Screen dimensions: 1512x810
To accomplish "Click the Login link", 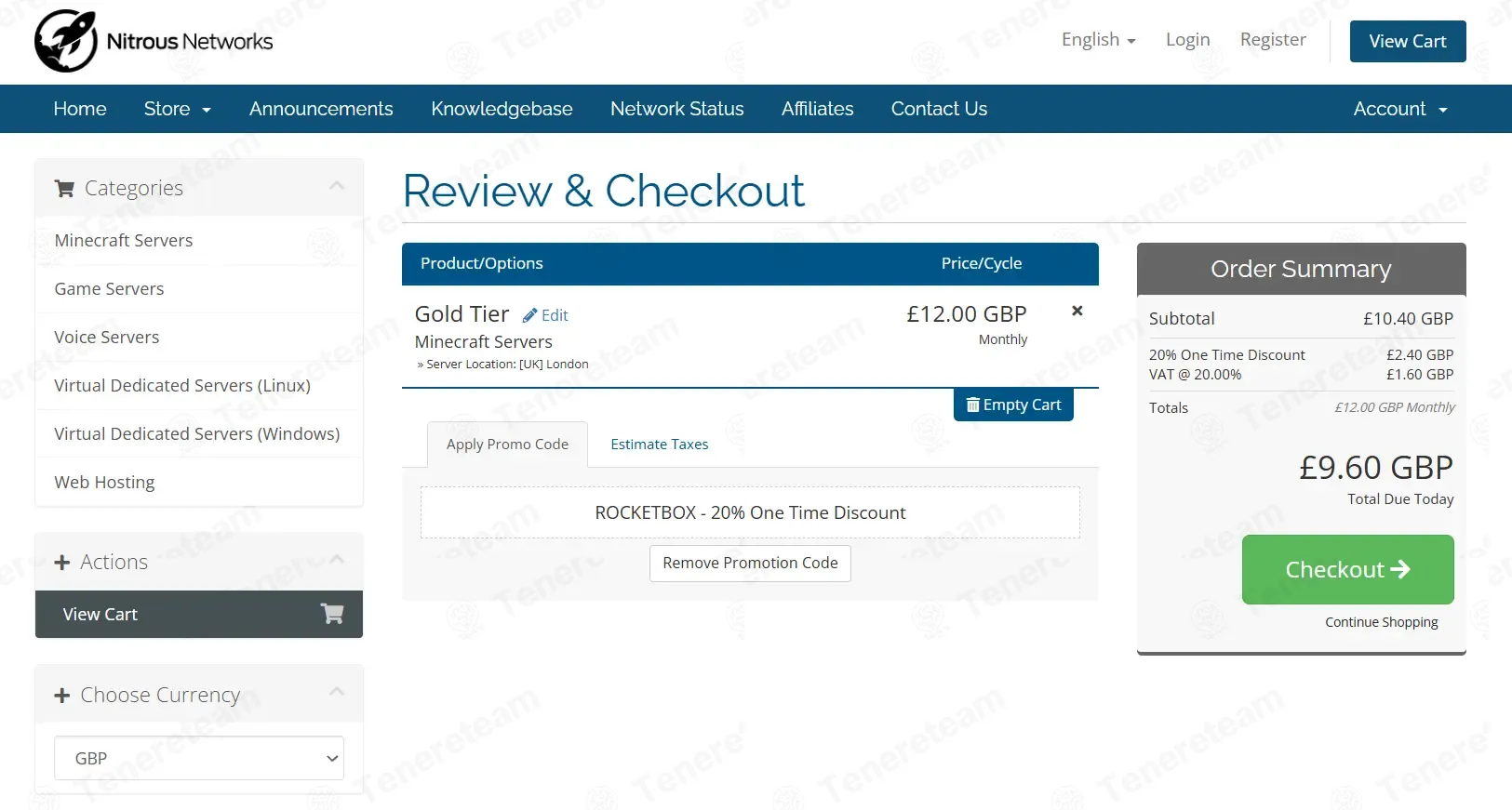I will [1188, 39].
